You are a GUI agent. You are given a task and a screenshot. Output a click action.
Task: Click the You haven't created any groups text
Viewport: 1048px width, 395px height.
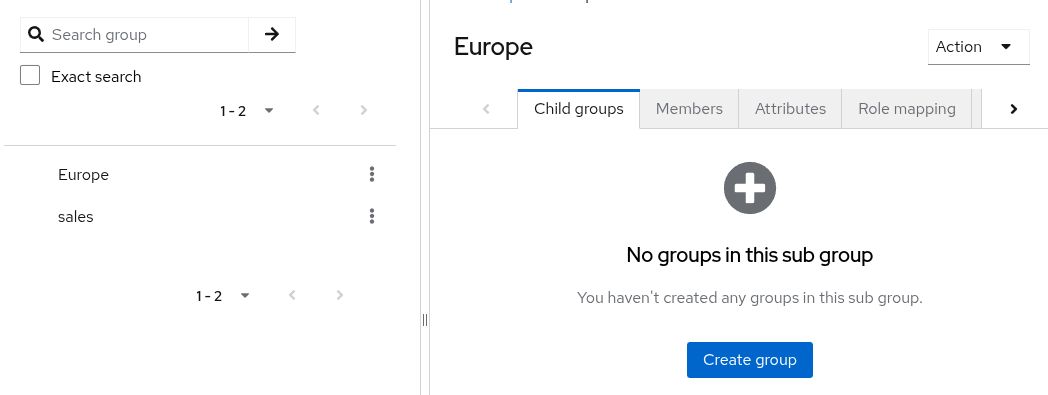(x=749, y=297)
